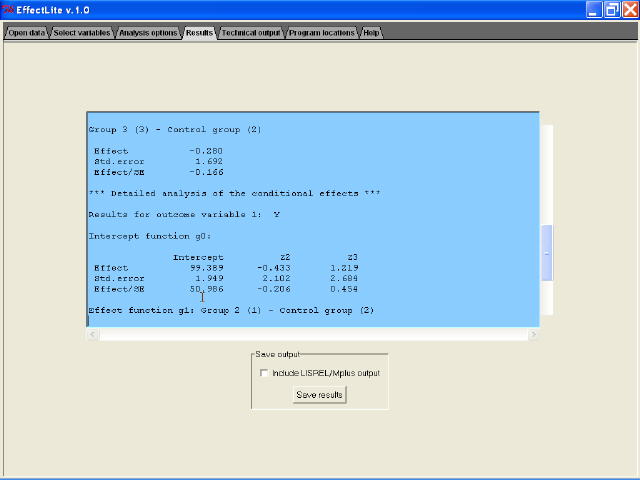Open the Program locations tab
Image resolution: width=640 pixels, height=480 pixels.
pyautogui.click(x=321, y=33)
